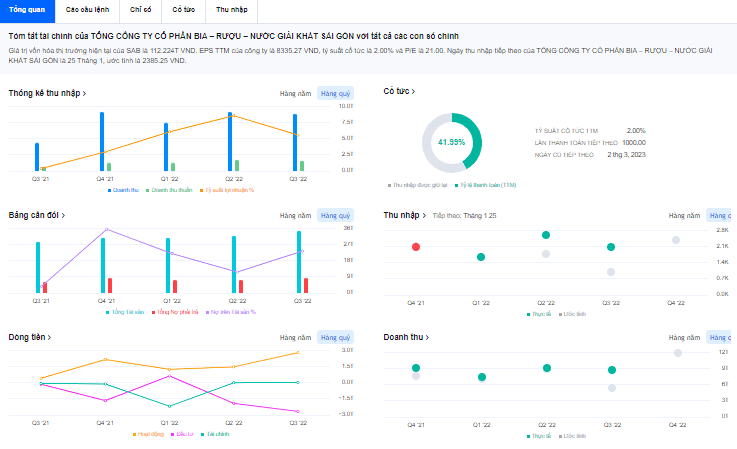Select Hàng năm for Thống kê thu nhập
The width and height of the screenshot is (737, 449).
tap(295, 94)
